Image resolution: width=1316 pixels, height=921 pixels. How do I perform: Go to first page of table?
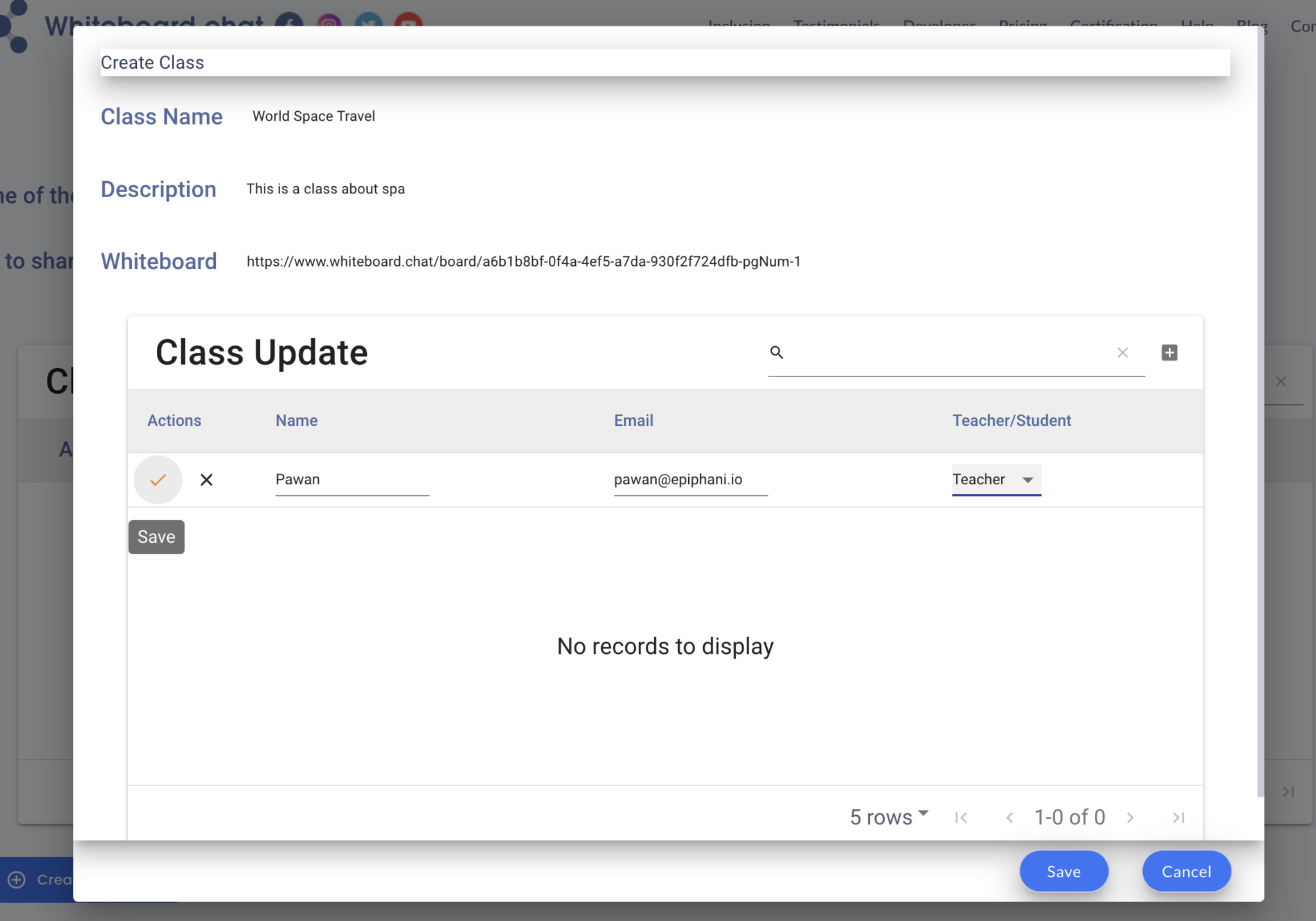pos(961,818)
